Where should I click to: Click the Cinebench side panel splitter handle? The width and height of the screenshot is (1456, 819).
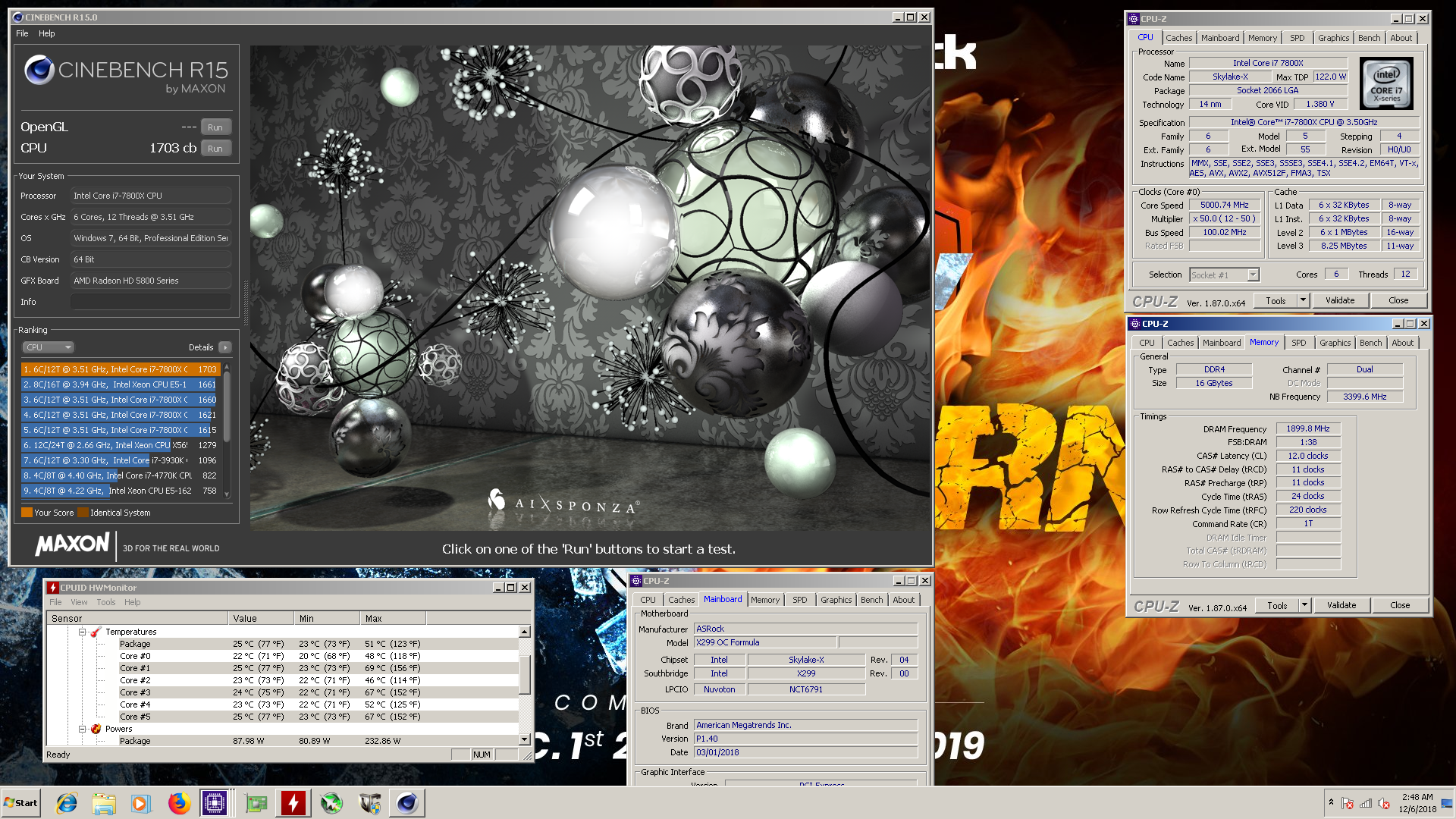(x=245, y=303)
